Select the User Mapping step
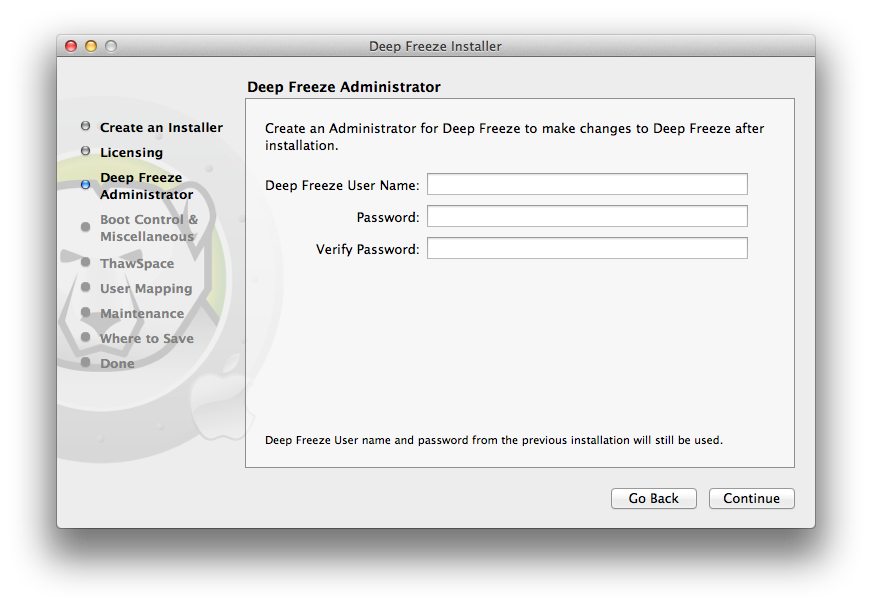872x607 pixels. (x=146, y=289)
